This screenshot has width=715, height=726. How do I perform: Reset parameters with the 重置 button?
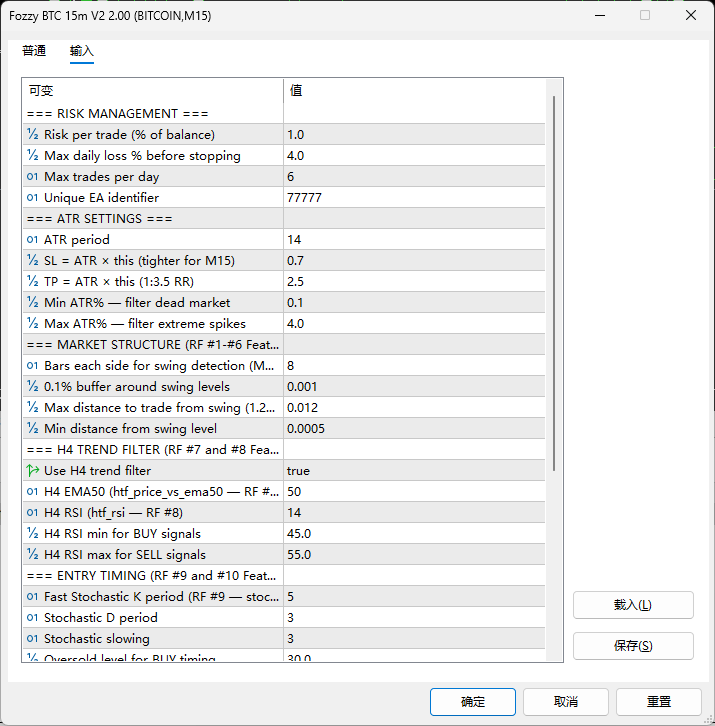tap(658, 702)
